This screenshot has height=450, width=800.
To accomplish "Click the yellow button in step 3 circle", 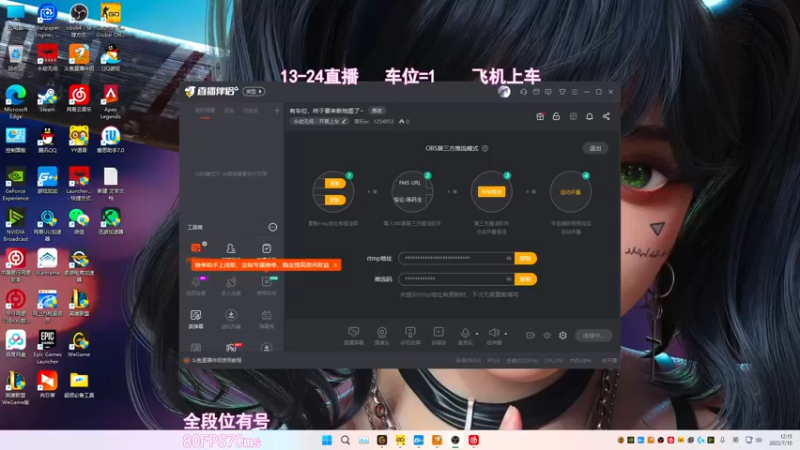I will 491,192.
